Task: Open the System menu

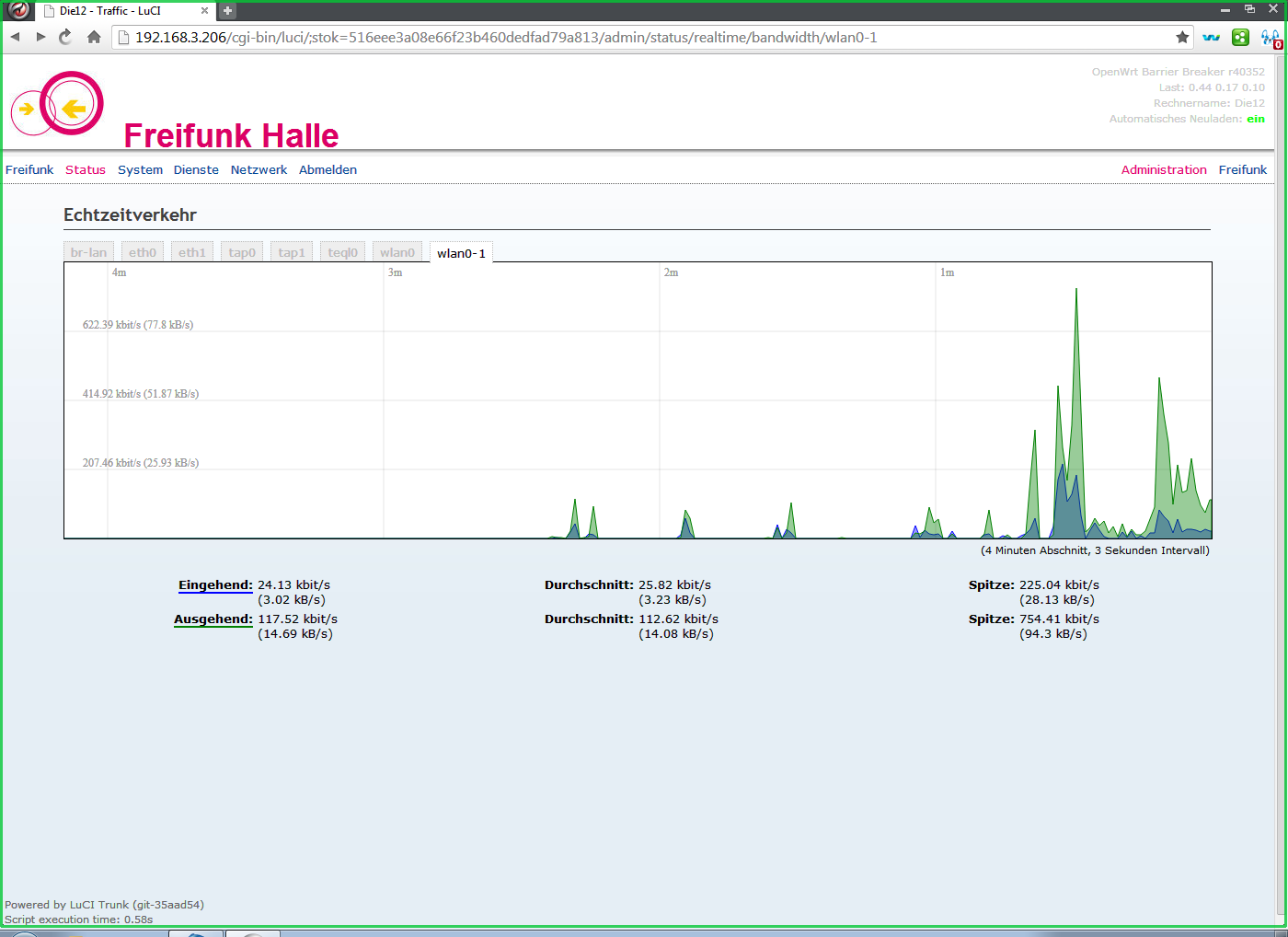Action: (140, 170)
